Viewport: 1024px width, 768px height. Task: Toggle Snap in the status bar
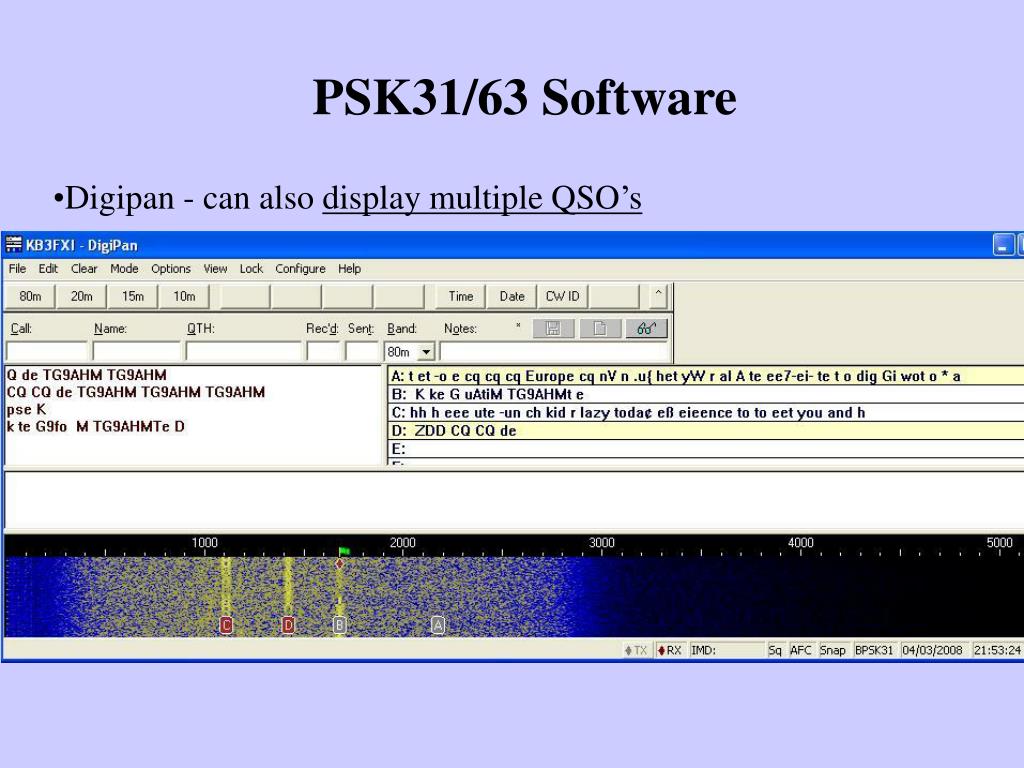833,650
